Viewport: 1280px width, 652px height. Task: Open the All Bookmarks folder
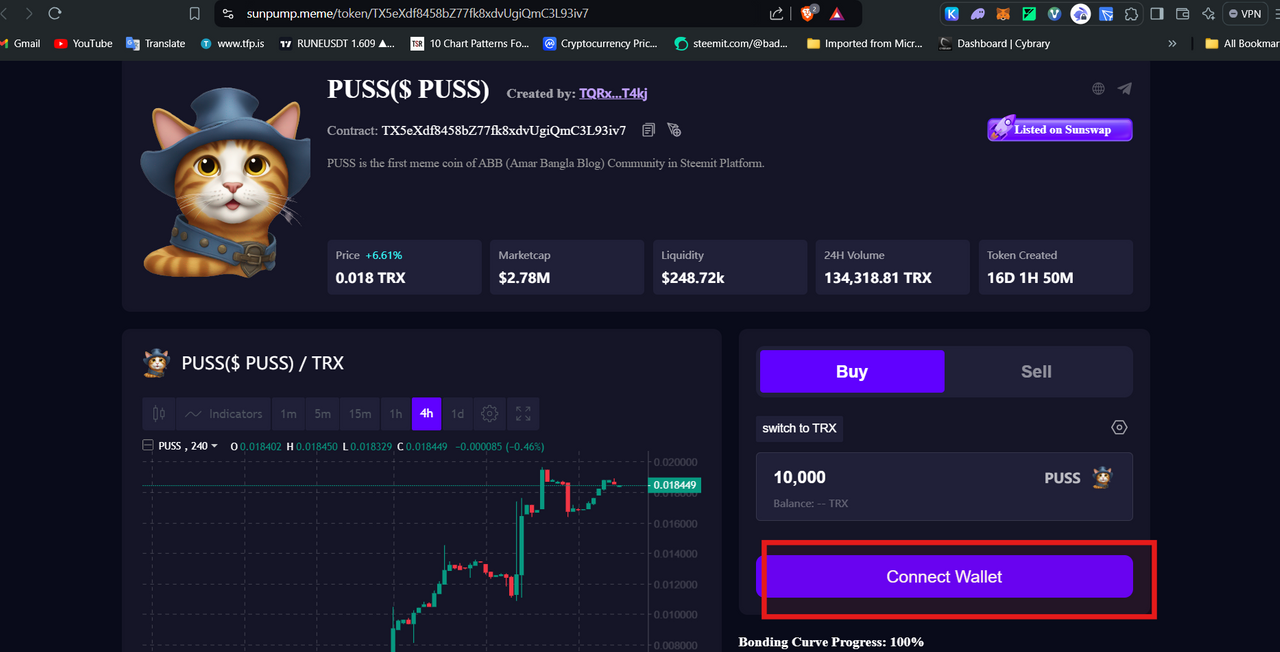pos(1242,43)
